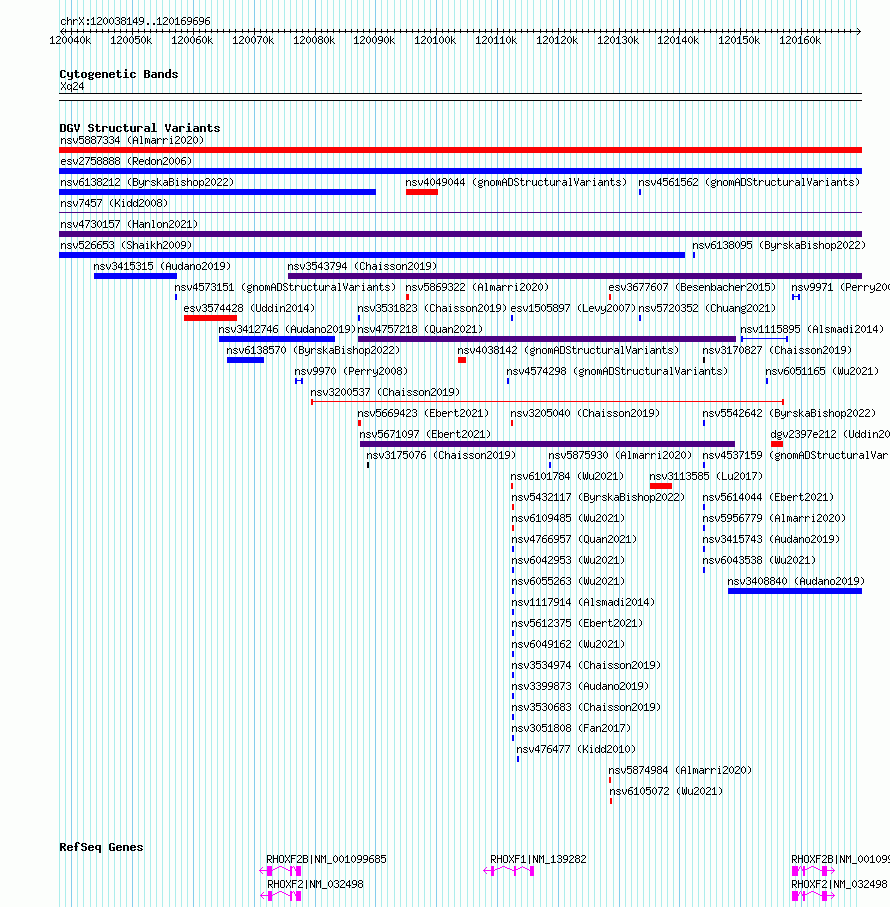Viewport: 890px width, 907px height.
Task: Open the nsv6109485 (Wu2021) label
Action: pyautogui.click(x=568, y=519)
